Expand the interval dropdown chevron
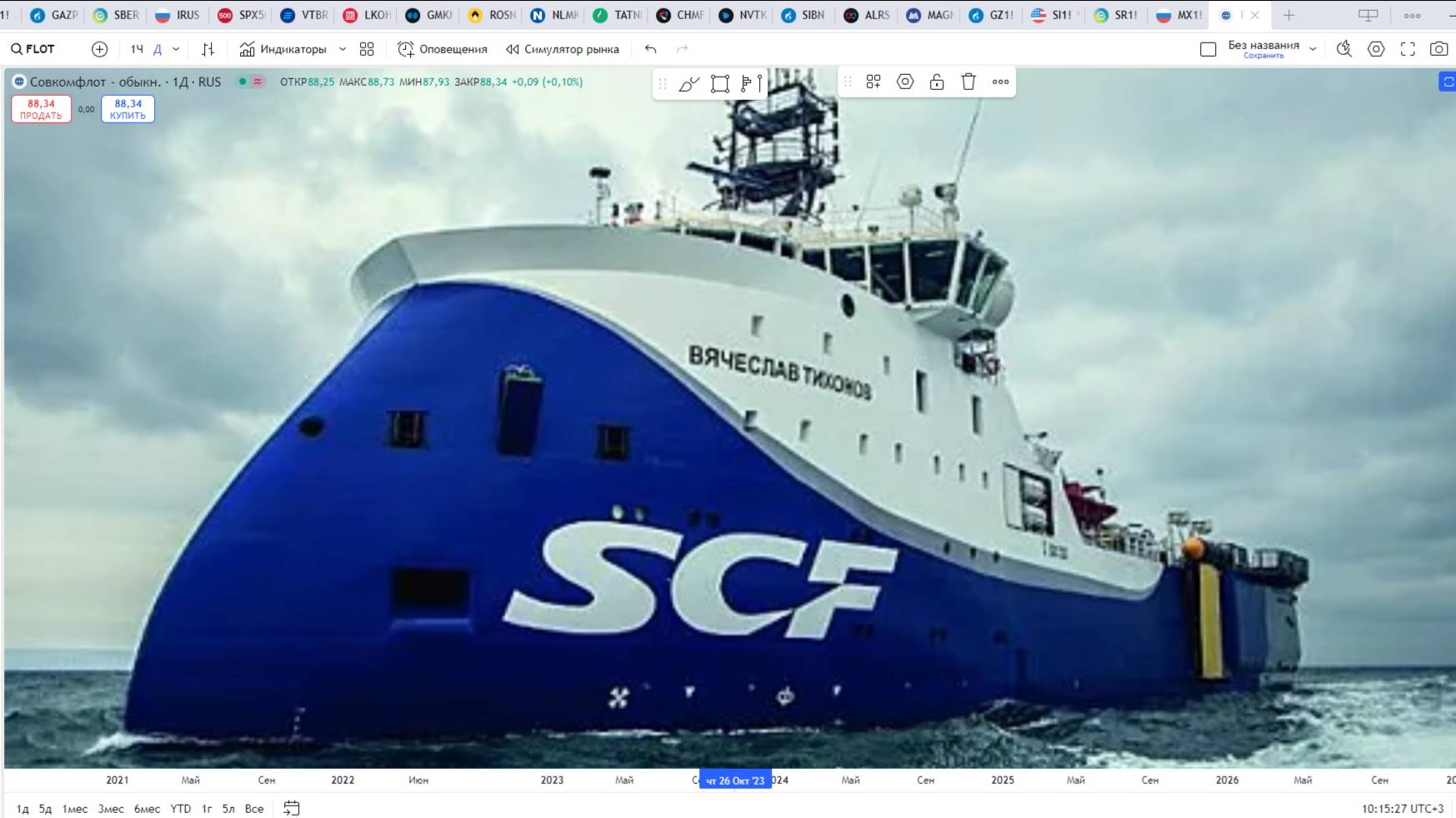This screenshot has height=818, width=1456. pyautogui.click(x=176, y=49)
